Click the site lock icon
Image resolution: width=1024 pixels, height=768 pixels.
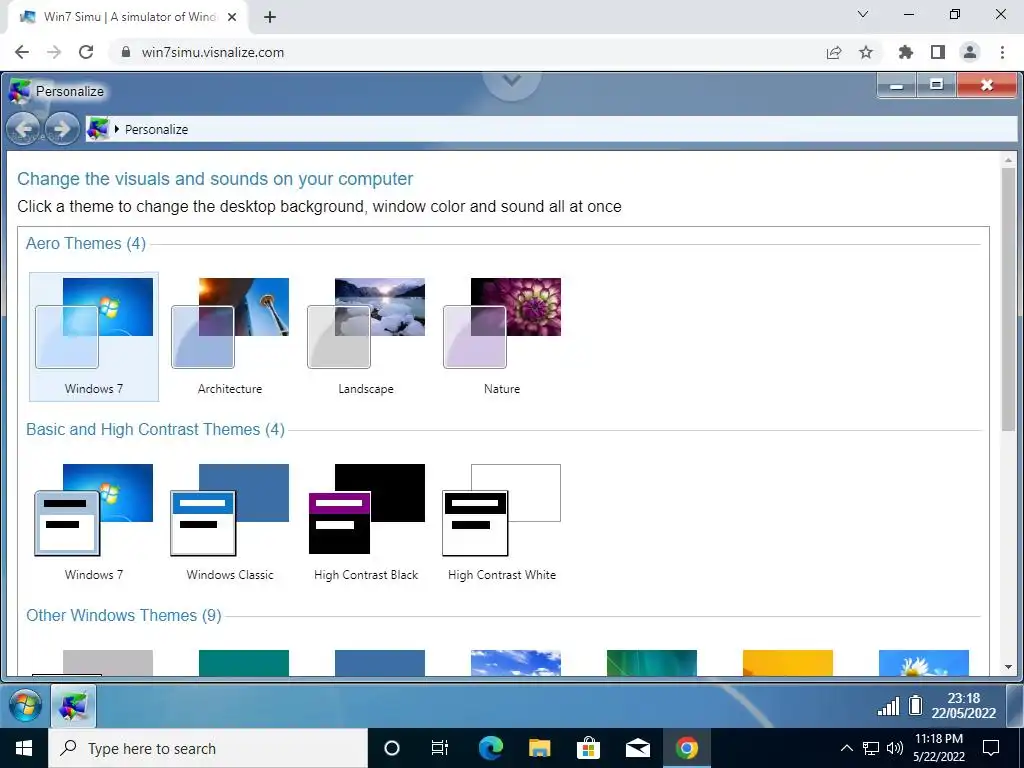click(x=127, y=52)
